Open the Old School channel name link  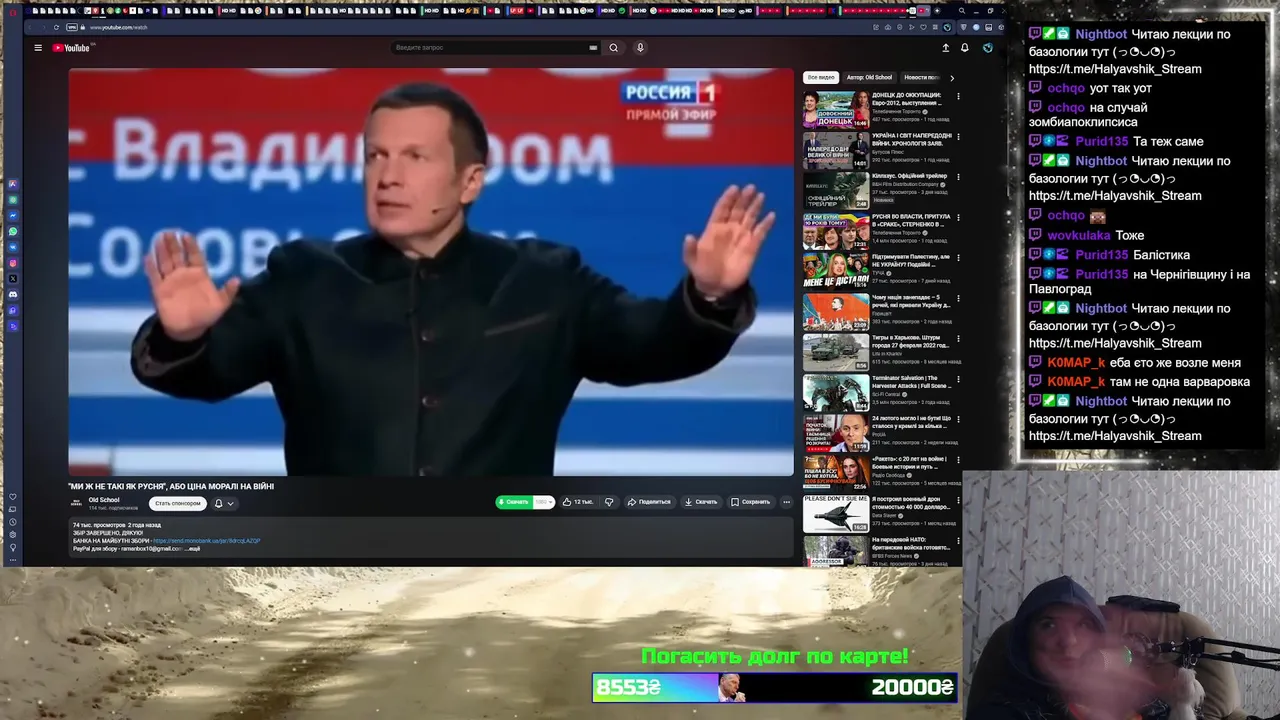(104, 500)
